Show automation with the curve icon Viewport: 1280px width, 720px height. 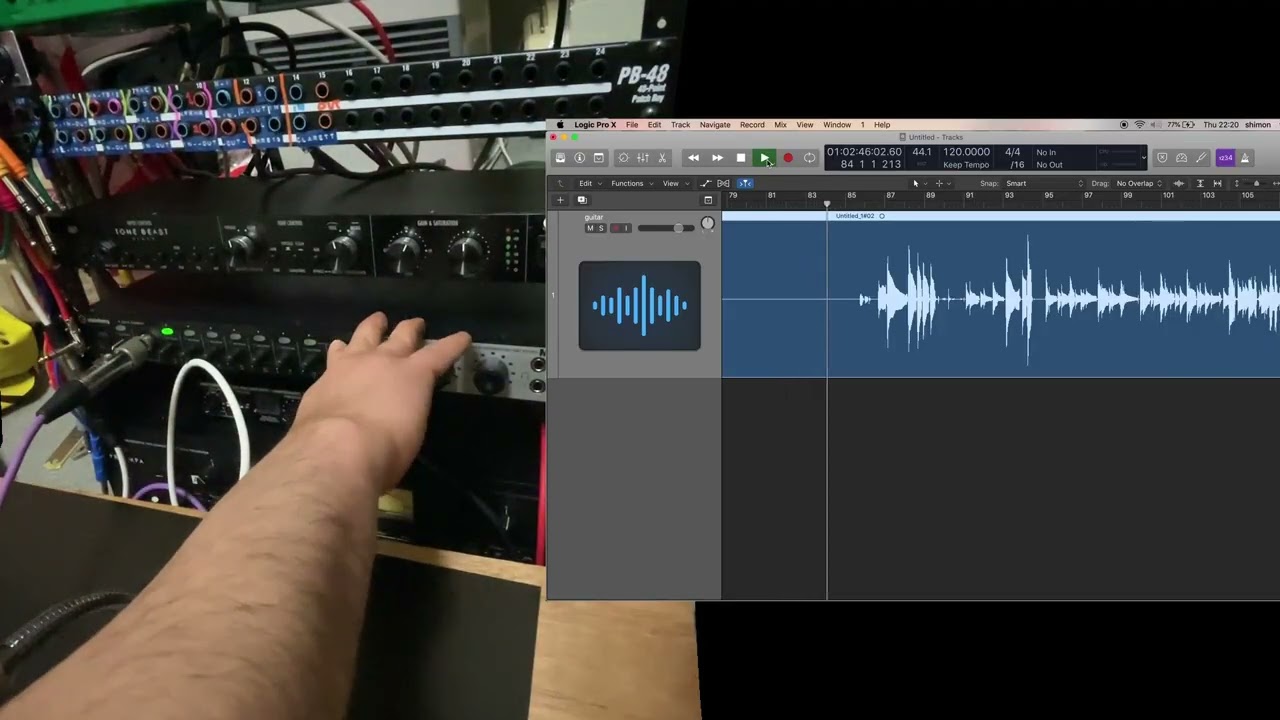tap(705, 183)
